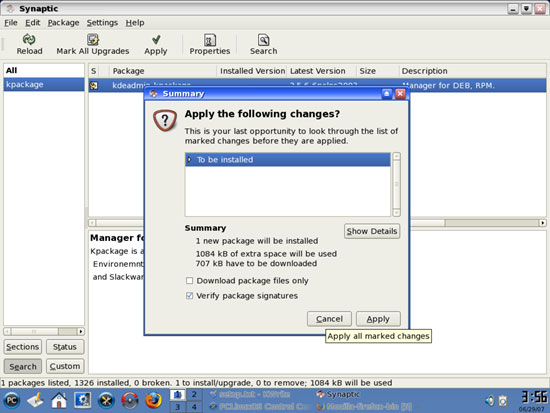Sort by Package column header
The height and width of the screenshot is (413, 550).
(x=163, y=71)
